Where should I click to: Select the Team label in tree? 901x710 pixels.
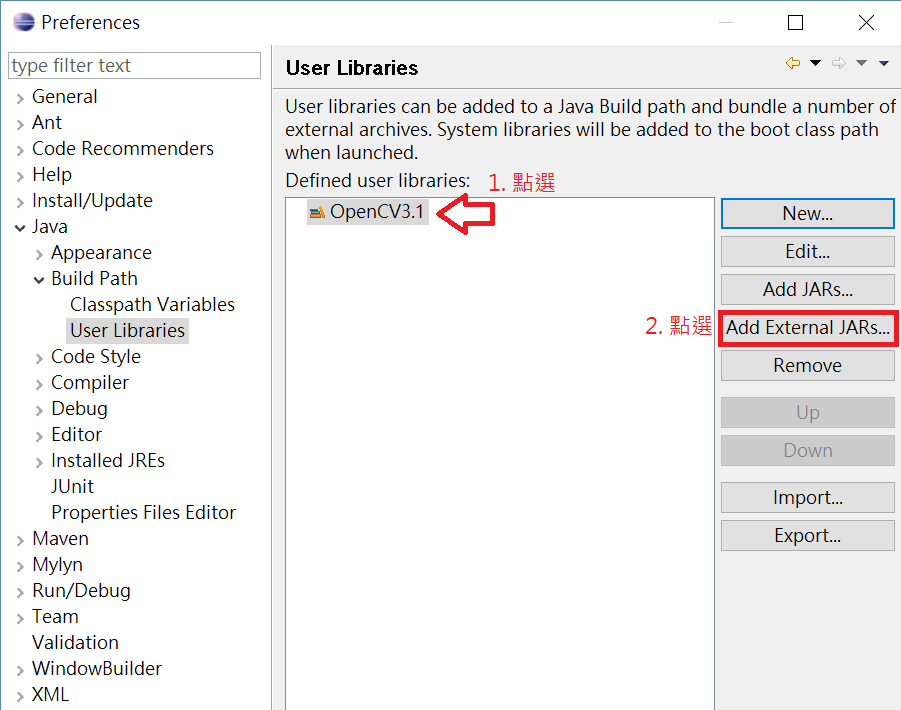pyautogui.click(x=55, y=616)
